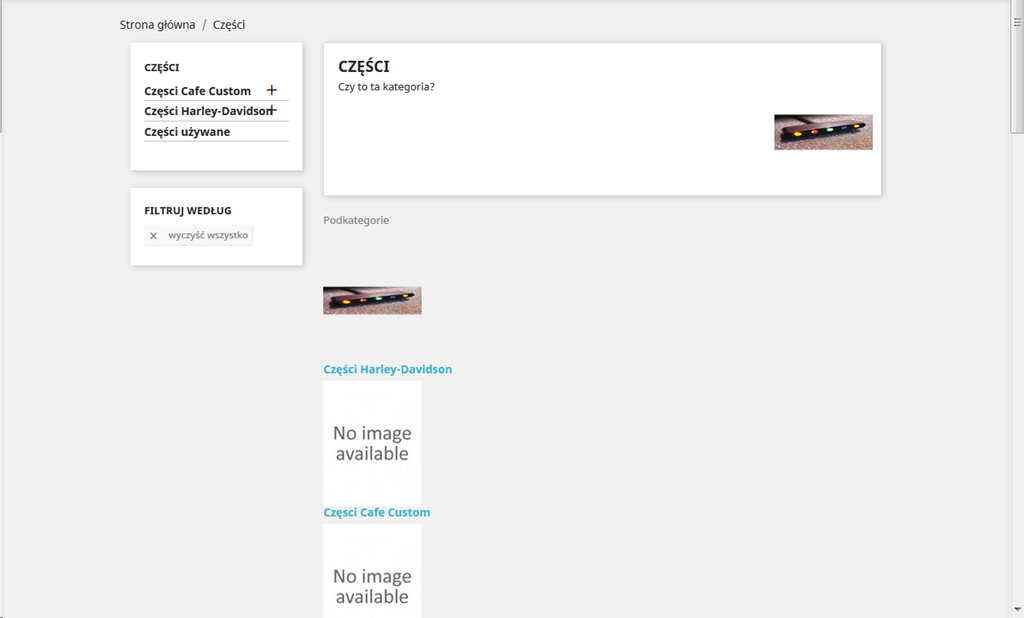Click the LED strip thumbnail under Podkategorie
The width and height of the screenshot is (1024, 618).
(x=372, y=301)
